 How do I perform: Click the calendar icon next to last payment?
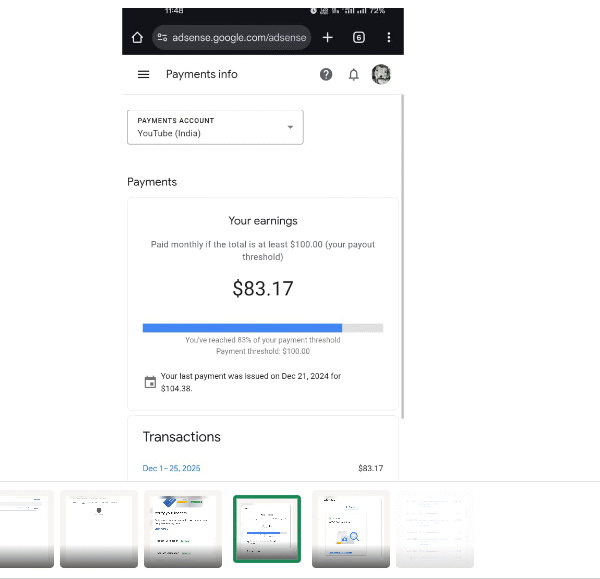pos(150,382)
